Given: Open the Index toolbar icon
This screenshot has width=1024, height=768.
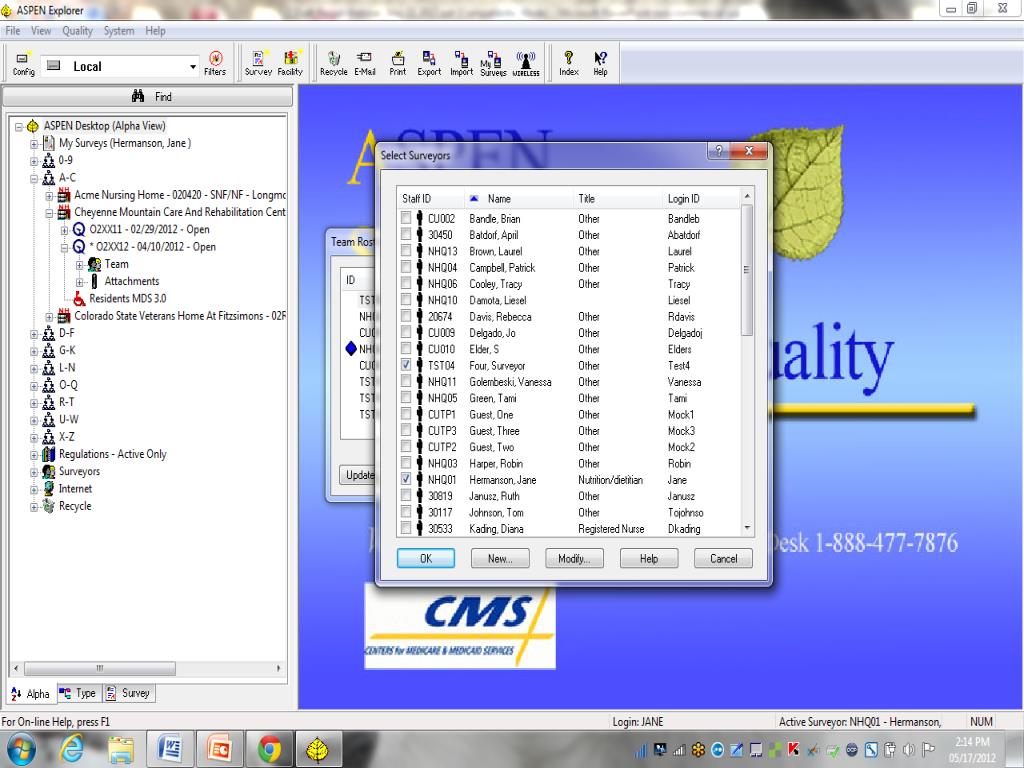Looking at the screenshot, I should tap(569, 63).
